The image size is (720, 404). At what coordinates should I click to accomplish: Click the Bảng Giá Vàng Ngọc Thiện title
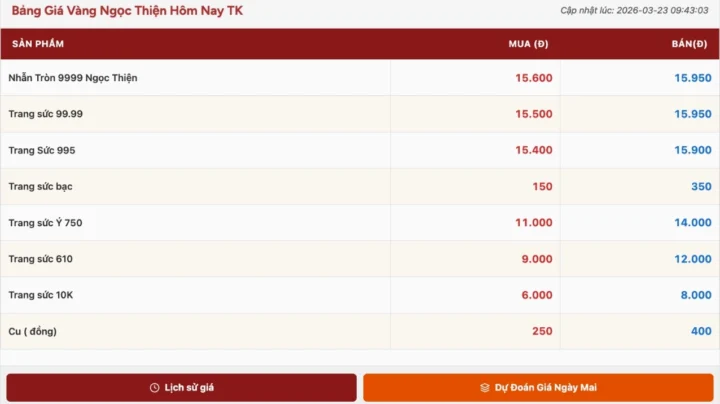coord(127,11)
